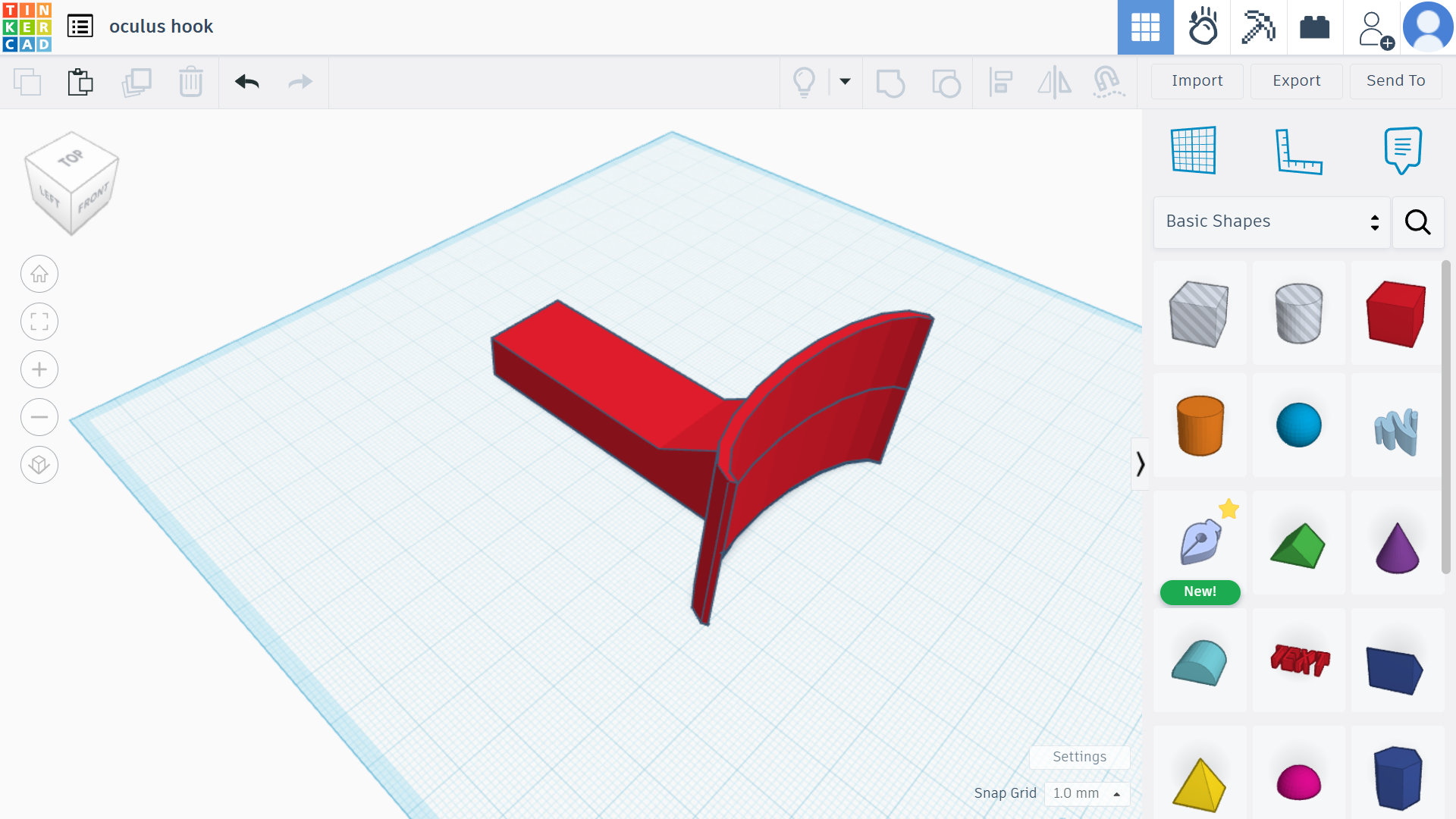Open workplane Settings button
Image resolution: width=1456 pixels, height=819 pixels.
tap(1079, 757)
